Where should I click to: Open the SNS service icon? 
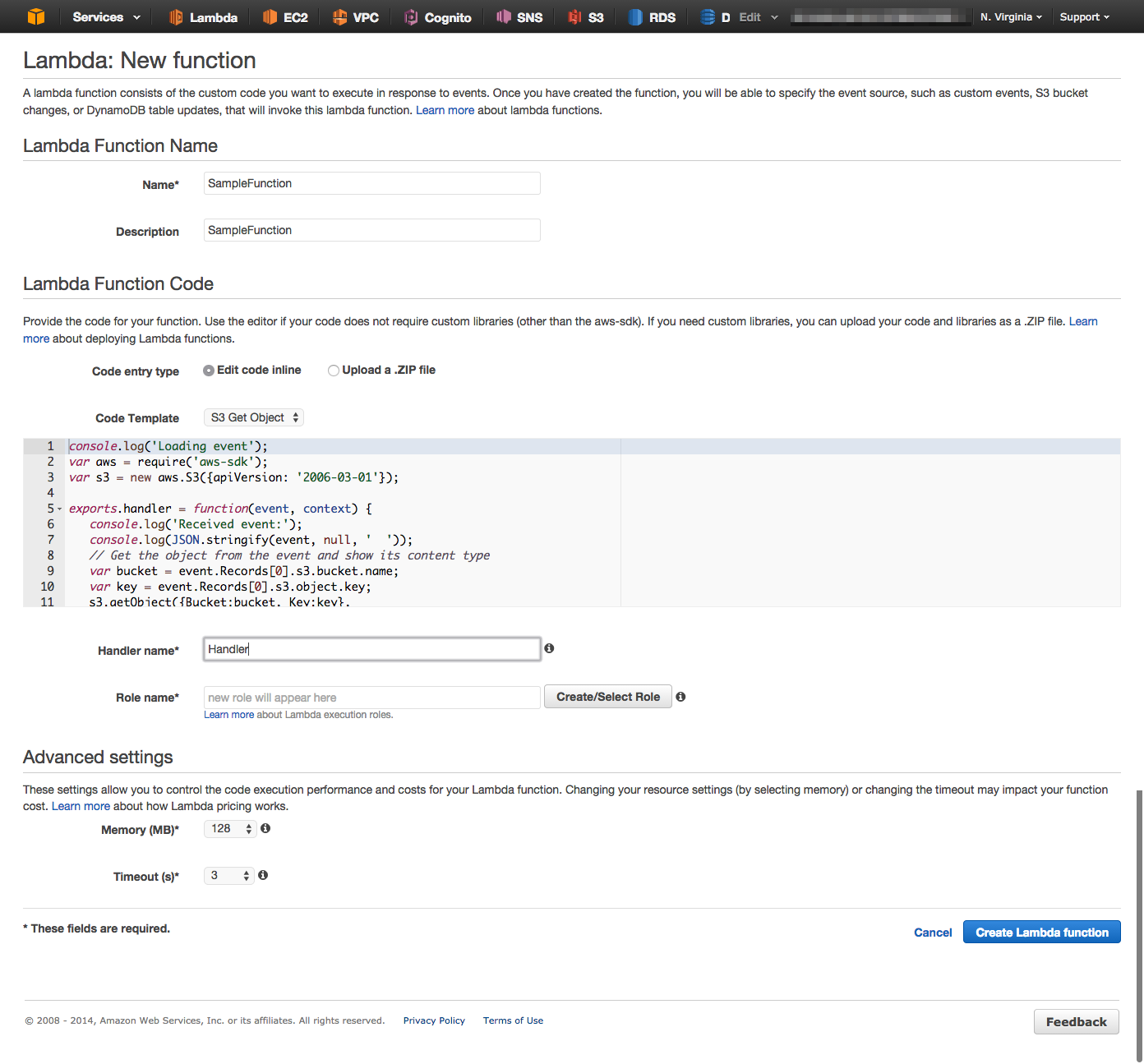[503, 16]
